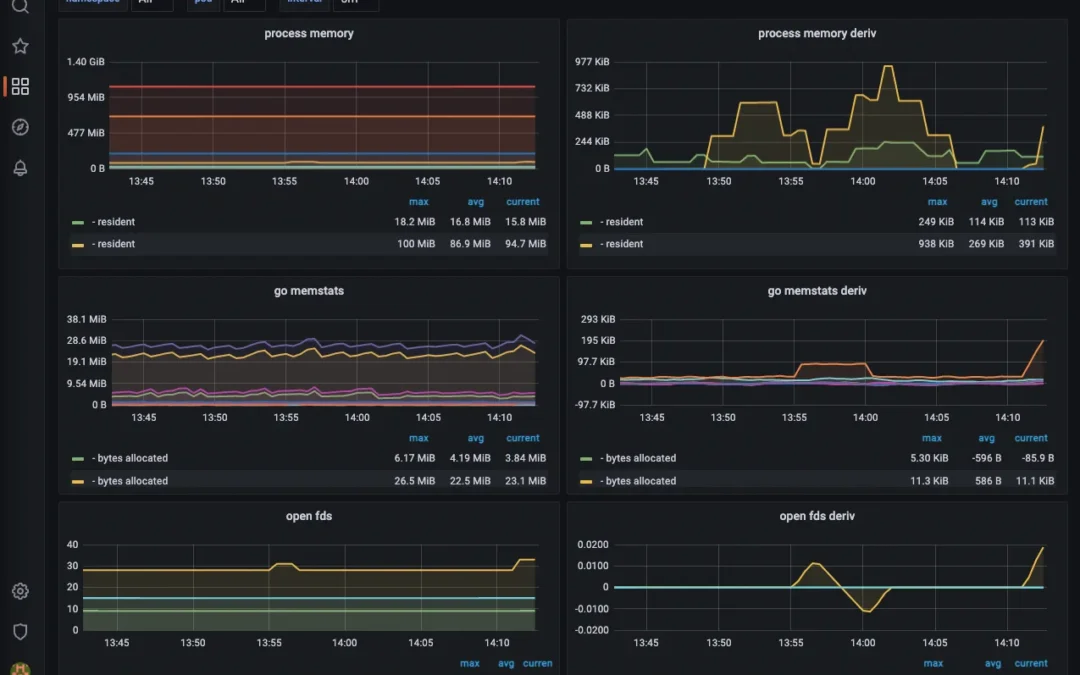Click the 86.9 MiB avg value
This screenshot has width=1080, height=675.
tap(470, 244)
